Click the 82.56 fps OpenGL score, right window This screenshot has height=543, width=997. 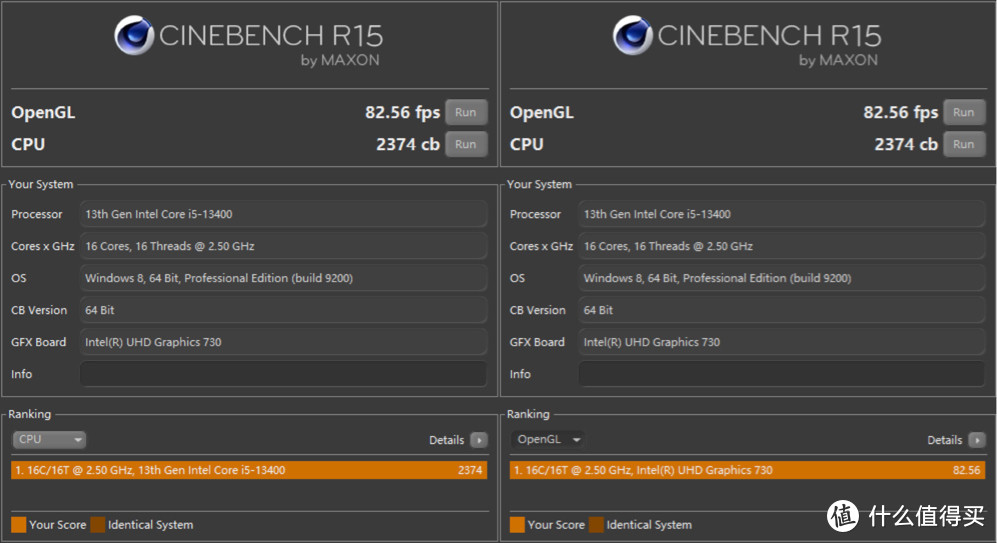pos(900,113)
